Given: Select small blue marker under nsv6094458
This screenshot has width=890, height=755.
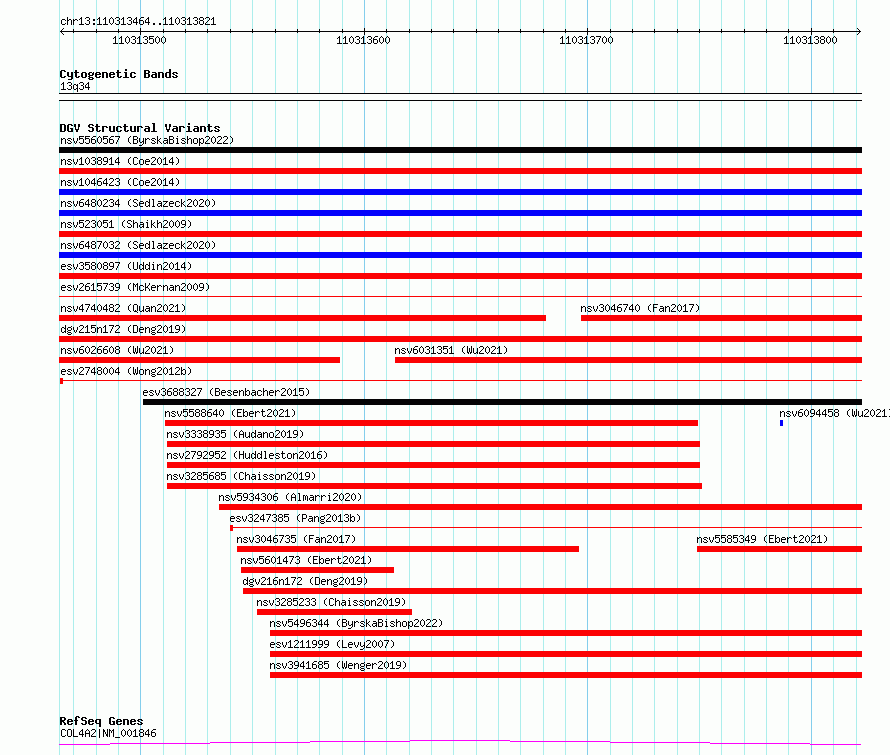Looking at the screenshot, I should (x=782, y=423).
